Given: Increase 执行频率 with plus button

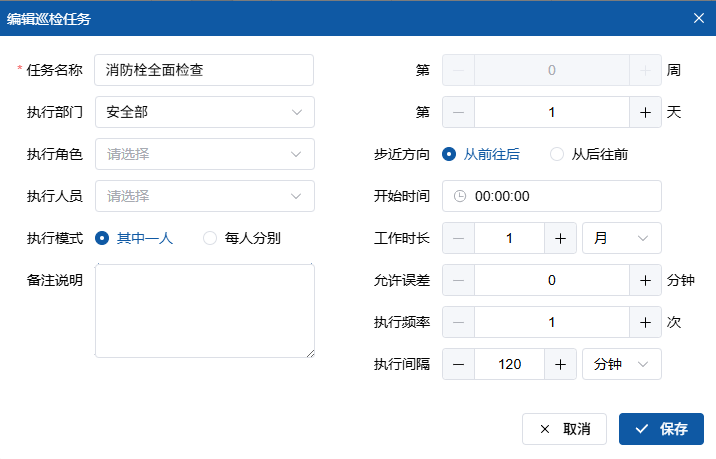Looking at the screenshot, I should pos(645,322).
